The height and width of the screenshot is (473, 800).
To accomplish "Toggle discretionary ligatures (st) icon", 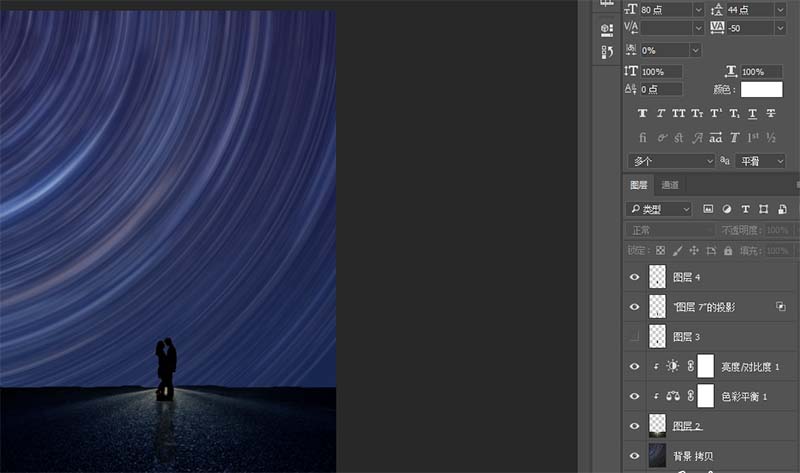I will click(x=679, y=137).
